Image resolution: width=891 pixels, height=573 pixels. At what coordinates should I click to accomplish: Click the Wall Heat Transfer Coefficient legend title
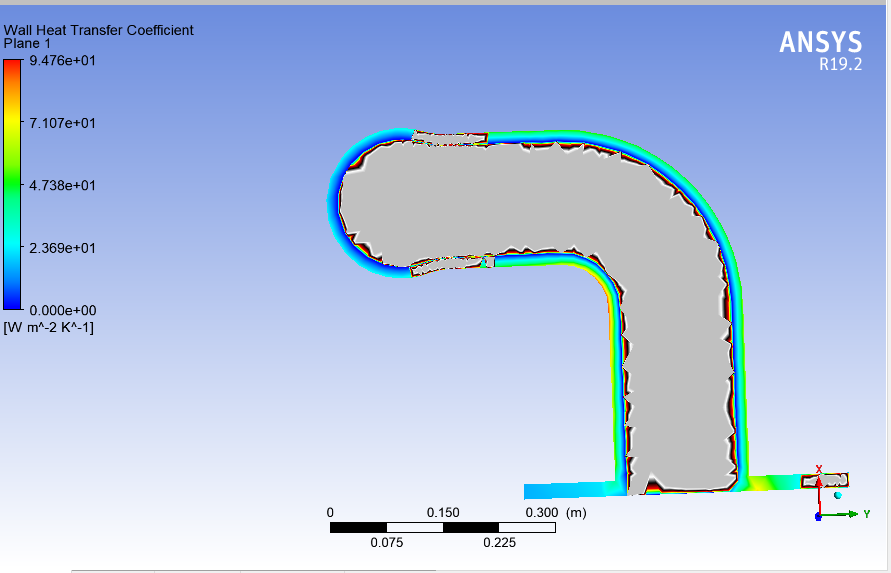98,30
